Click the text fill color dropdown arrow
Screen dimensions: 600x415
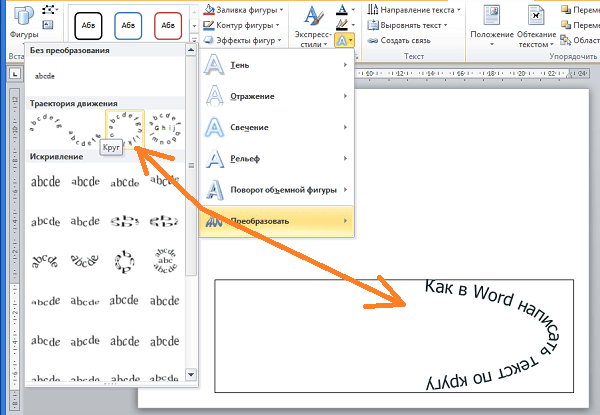(353, 10)
